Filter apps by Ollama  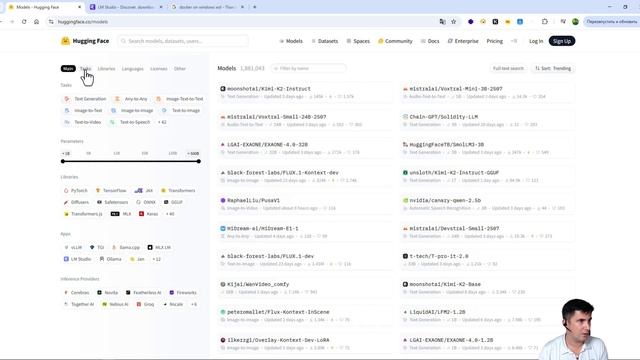pyautogui.click(x=110, y=259)
